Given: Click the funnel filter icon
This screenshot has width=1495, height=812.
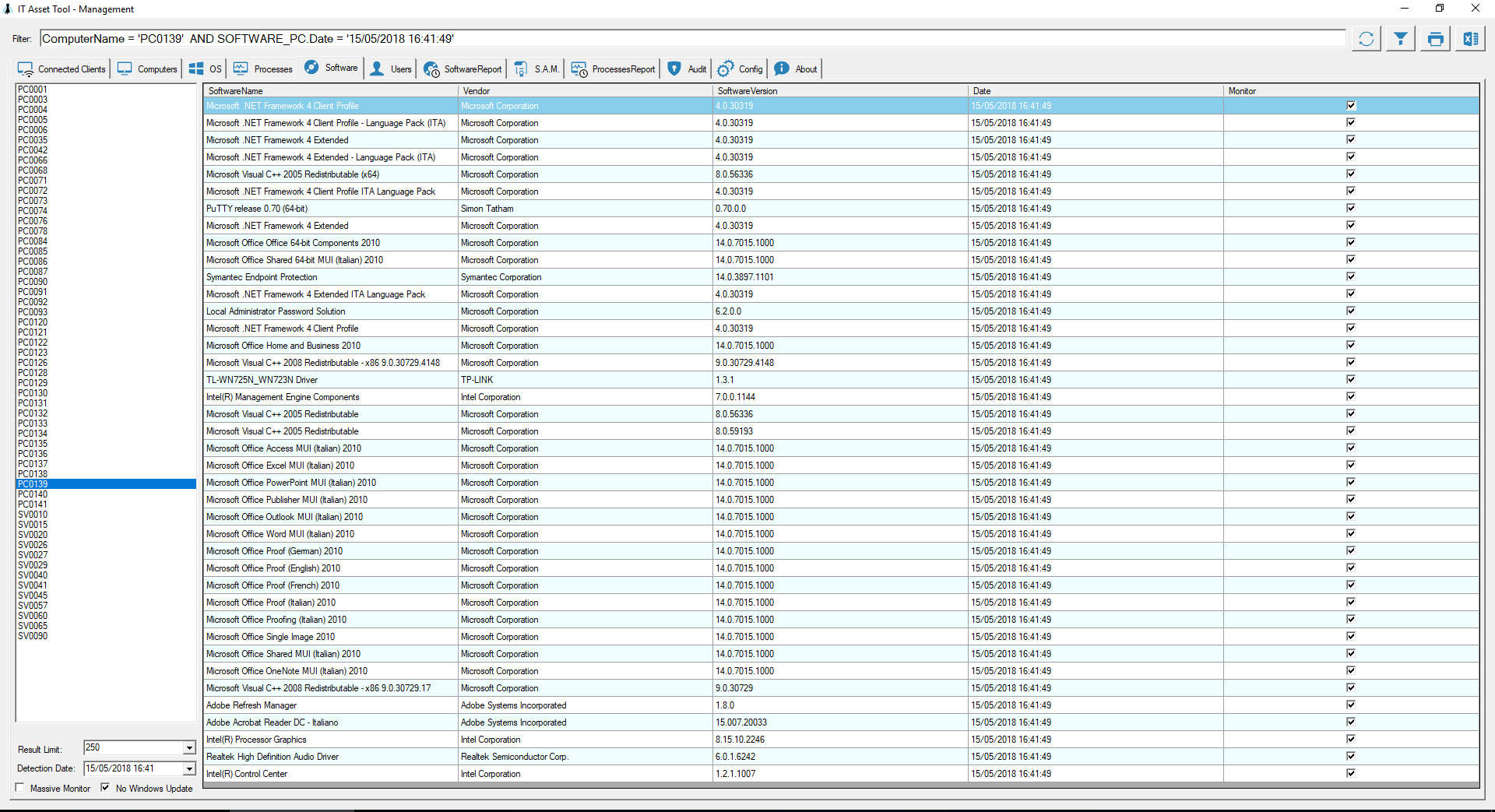Looking at the screenshot, I should [x=1400, y=39].
